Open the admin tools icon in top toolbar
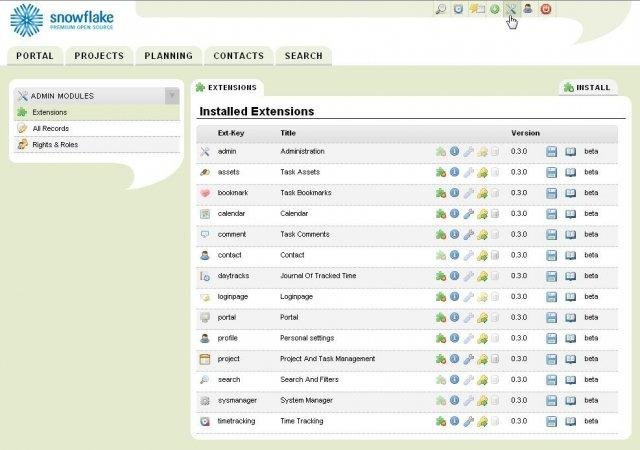The image size is (640, 450). (x=511, y=9)
